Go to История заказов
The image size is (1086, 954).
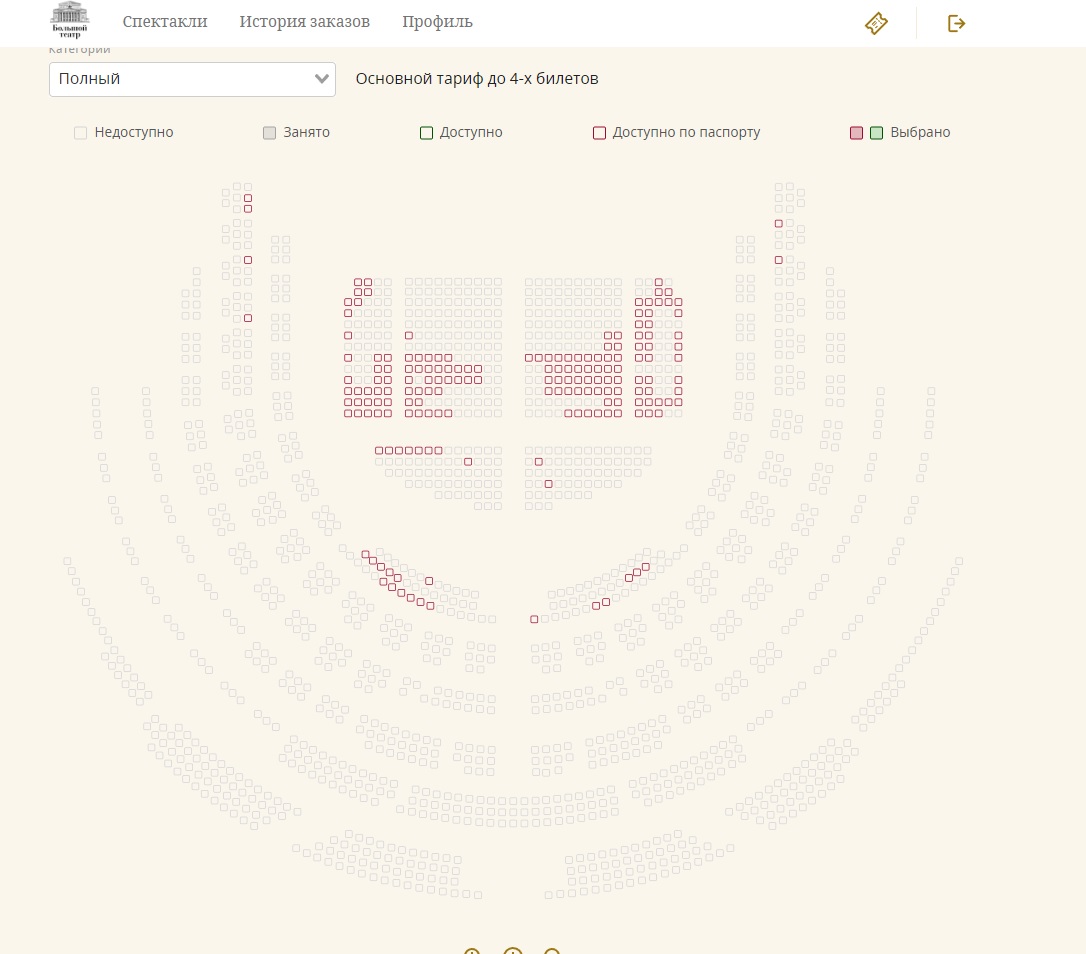[x=304, y=22]
